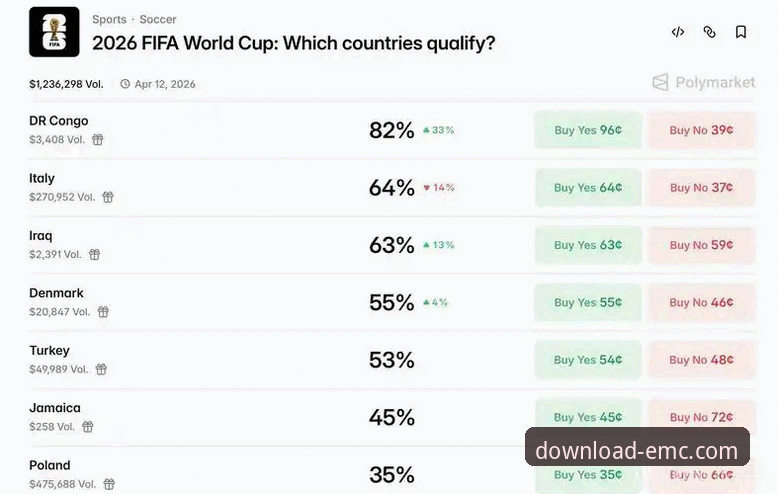Bookmark this World Cup market
This screenshot has width=778, height=494.
click(741, 32)
